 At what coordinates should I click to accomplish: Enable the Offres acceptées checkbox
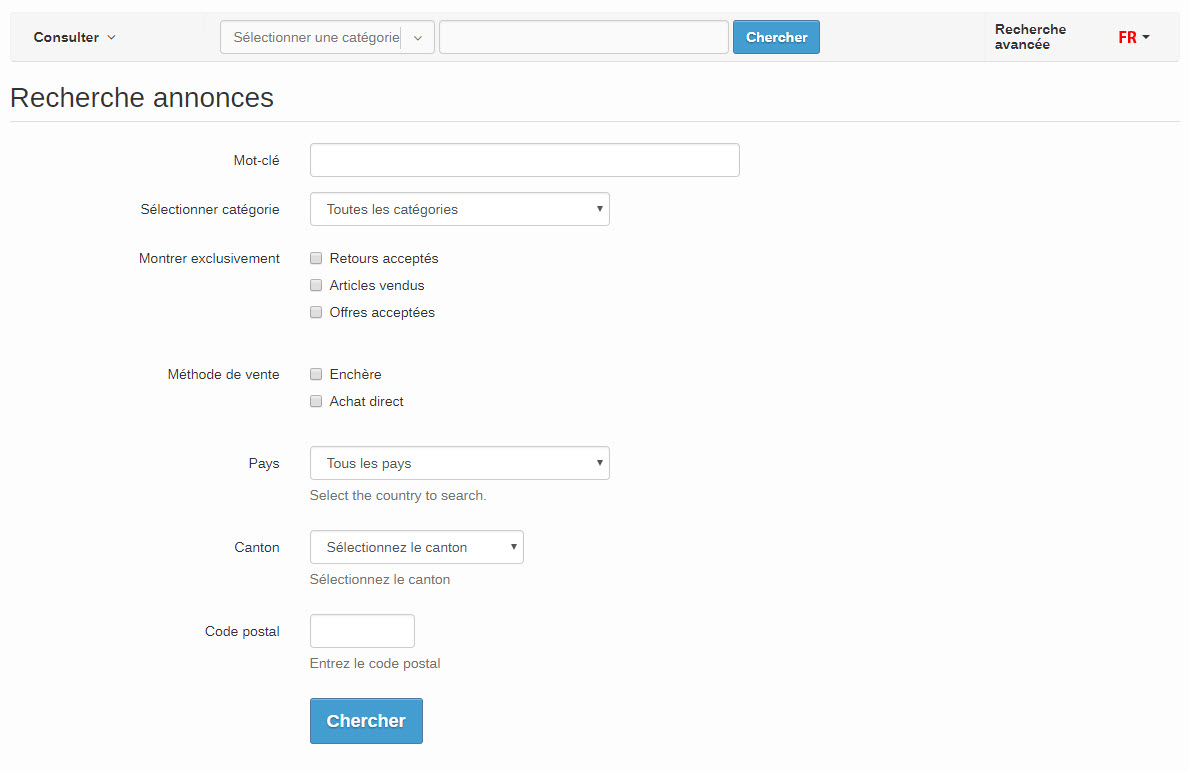point(316,312)
